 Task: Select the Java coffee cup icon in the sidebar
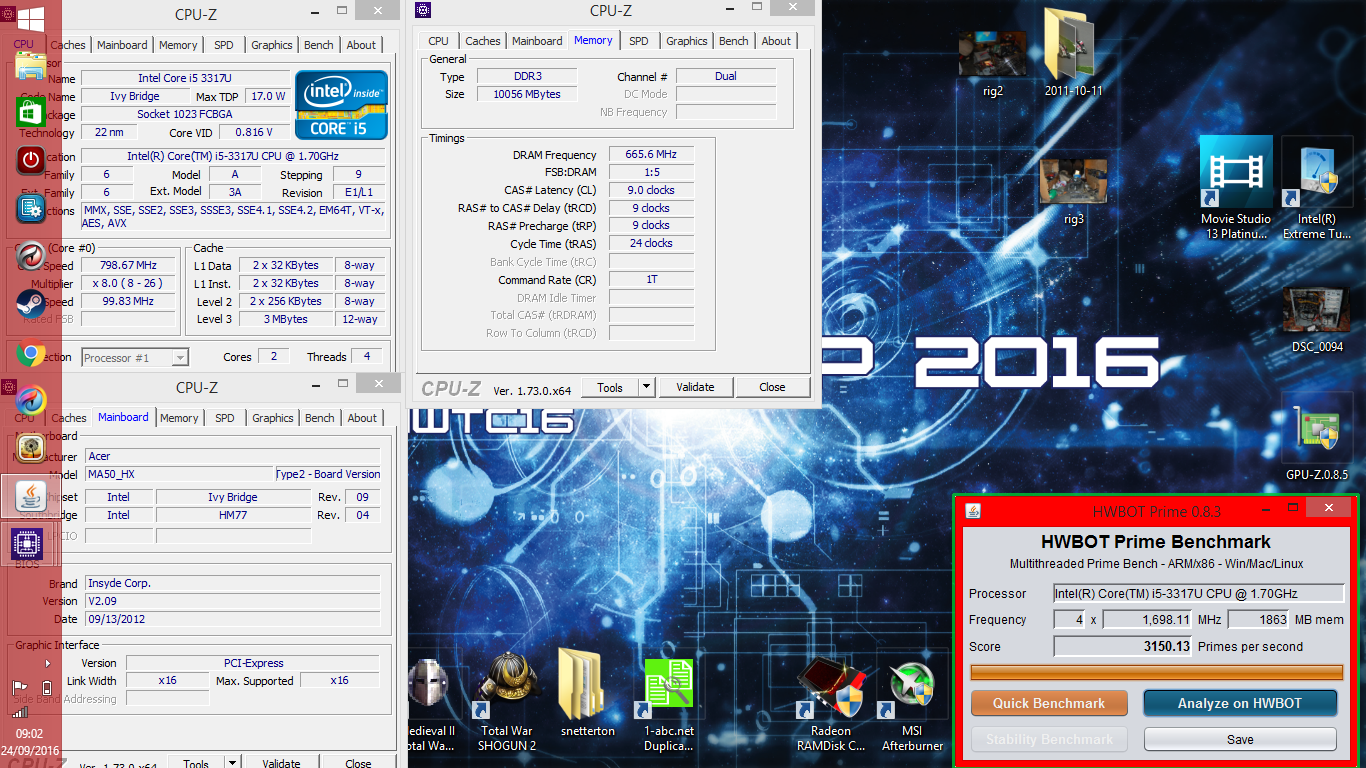pos(31,497)
